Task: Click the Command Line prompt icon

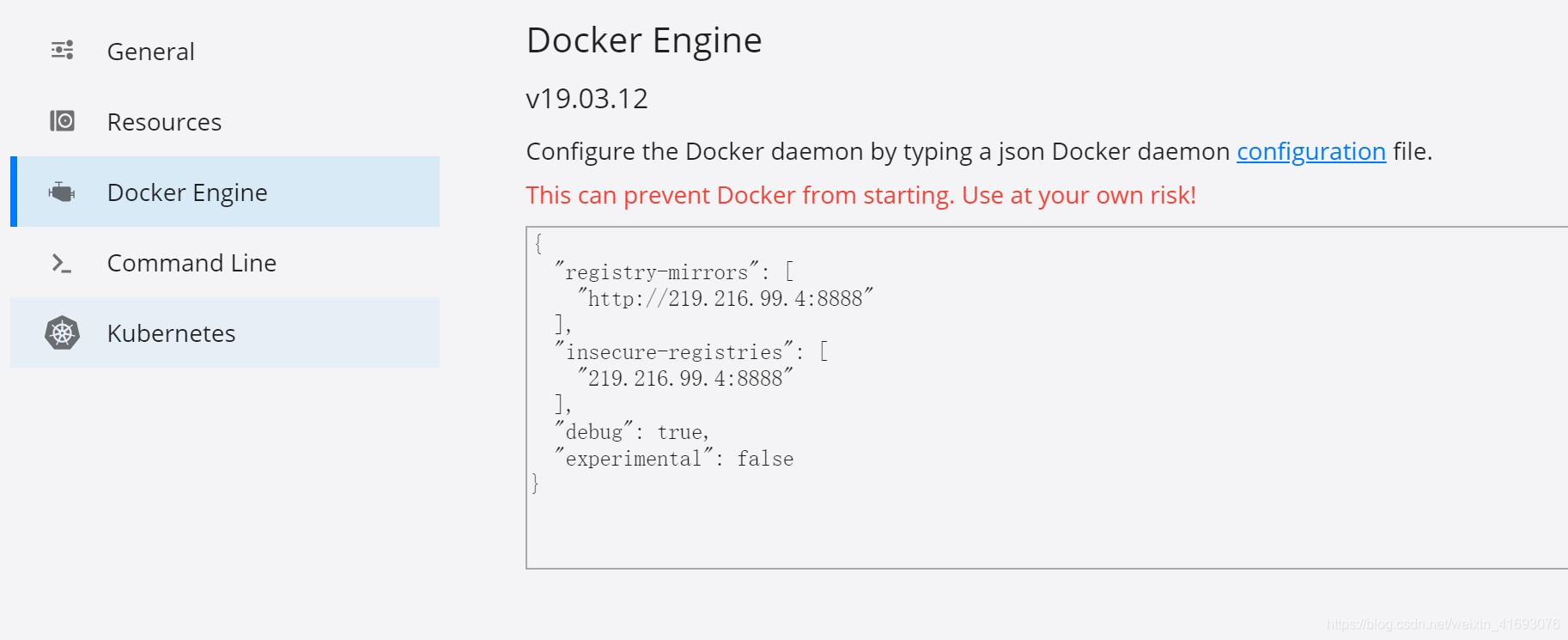Action: point(62,263)
